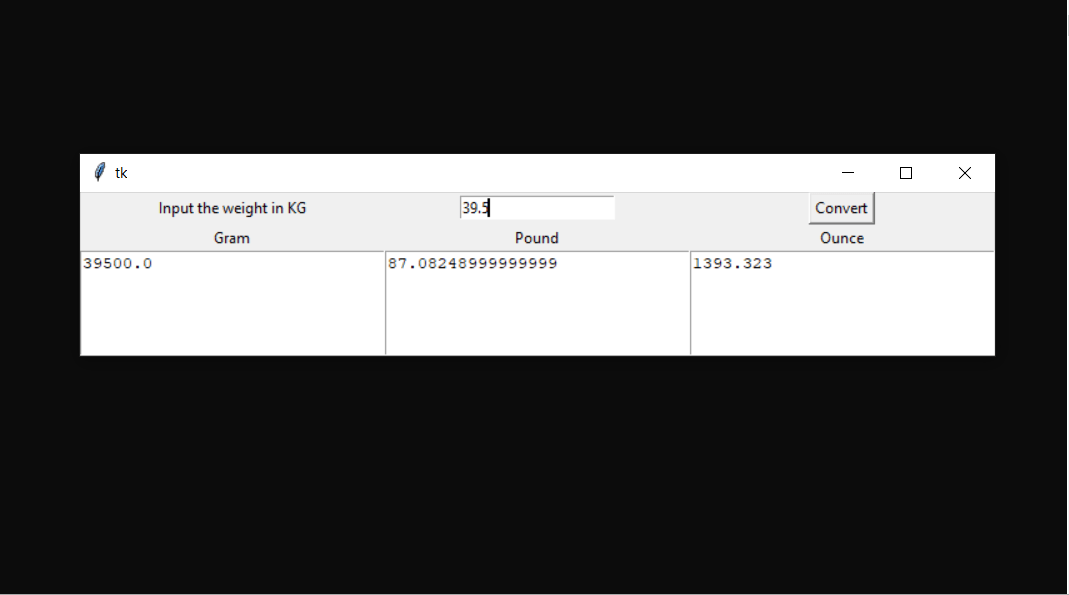The height and width of the screenshot is (595, 1069).
Task: Click the "tk" window title text
Action: 121,173
